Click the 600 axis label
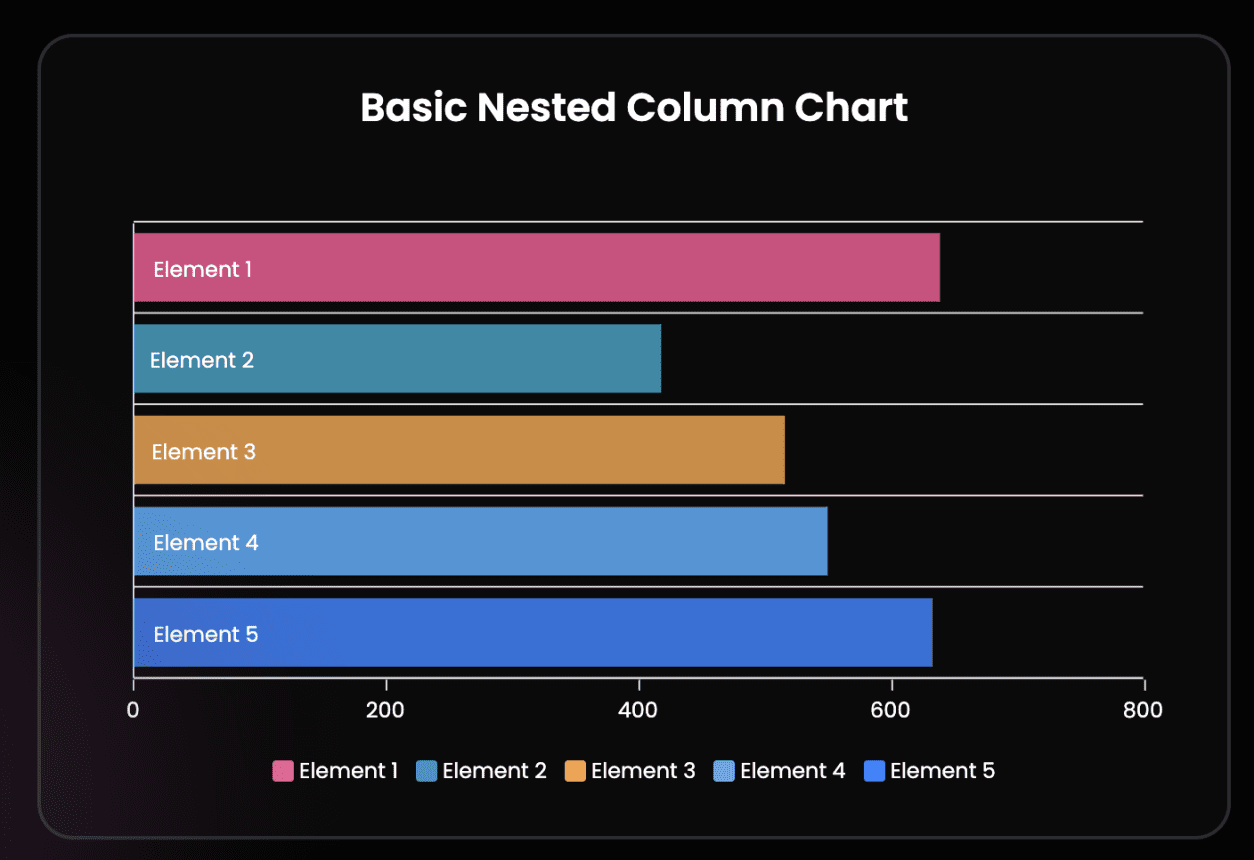 coord(891,710)
